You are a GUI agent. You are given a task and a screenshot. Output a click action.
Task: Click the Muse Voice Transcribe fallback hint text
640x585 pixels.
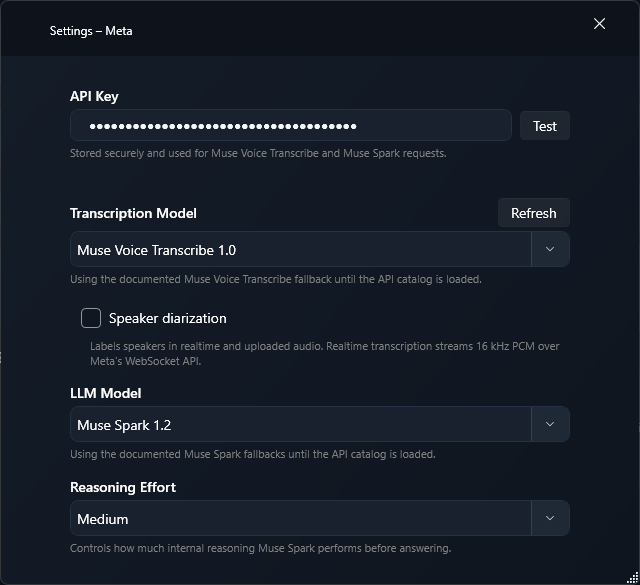pos(276,279)
